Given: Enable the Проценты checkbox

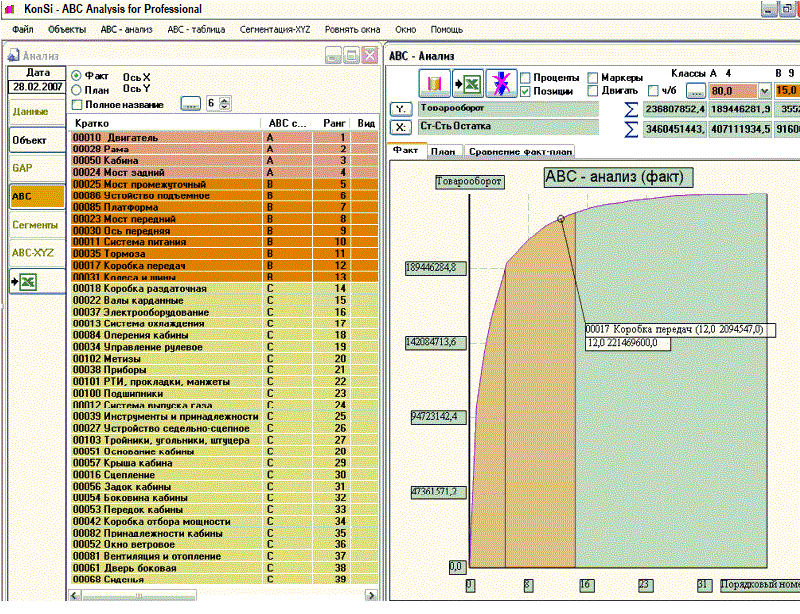Looking at the screenshot, I should click(526, 77).
